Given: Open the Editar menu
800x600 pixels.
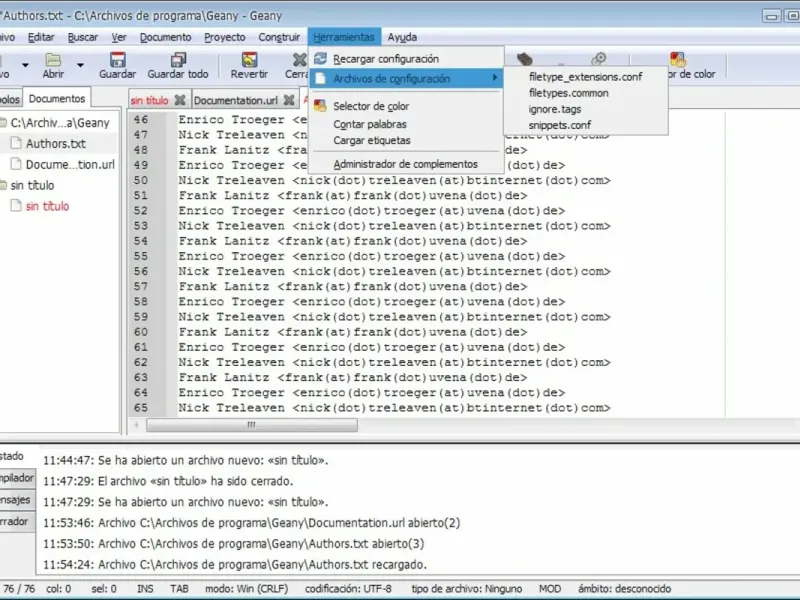Looking at the screenshot, I should click(x=41, y=37).
